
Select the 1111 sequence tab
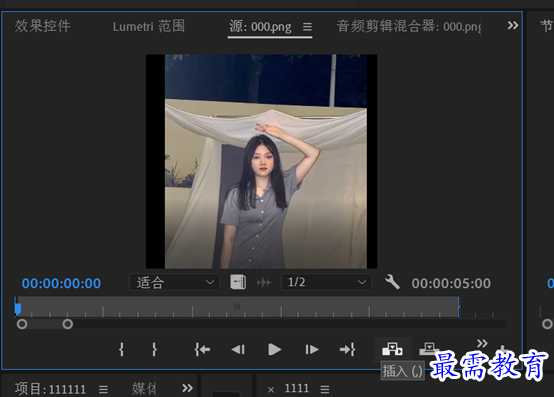pos(297,389)
